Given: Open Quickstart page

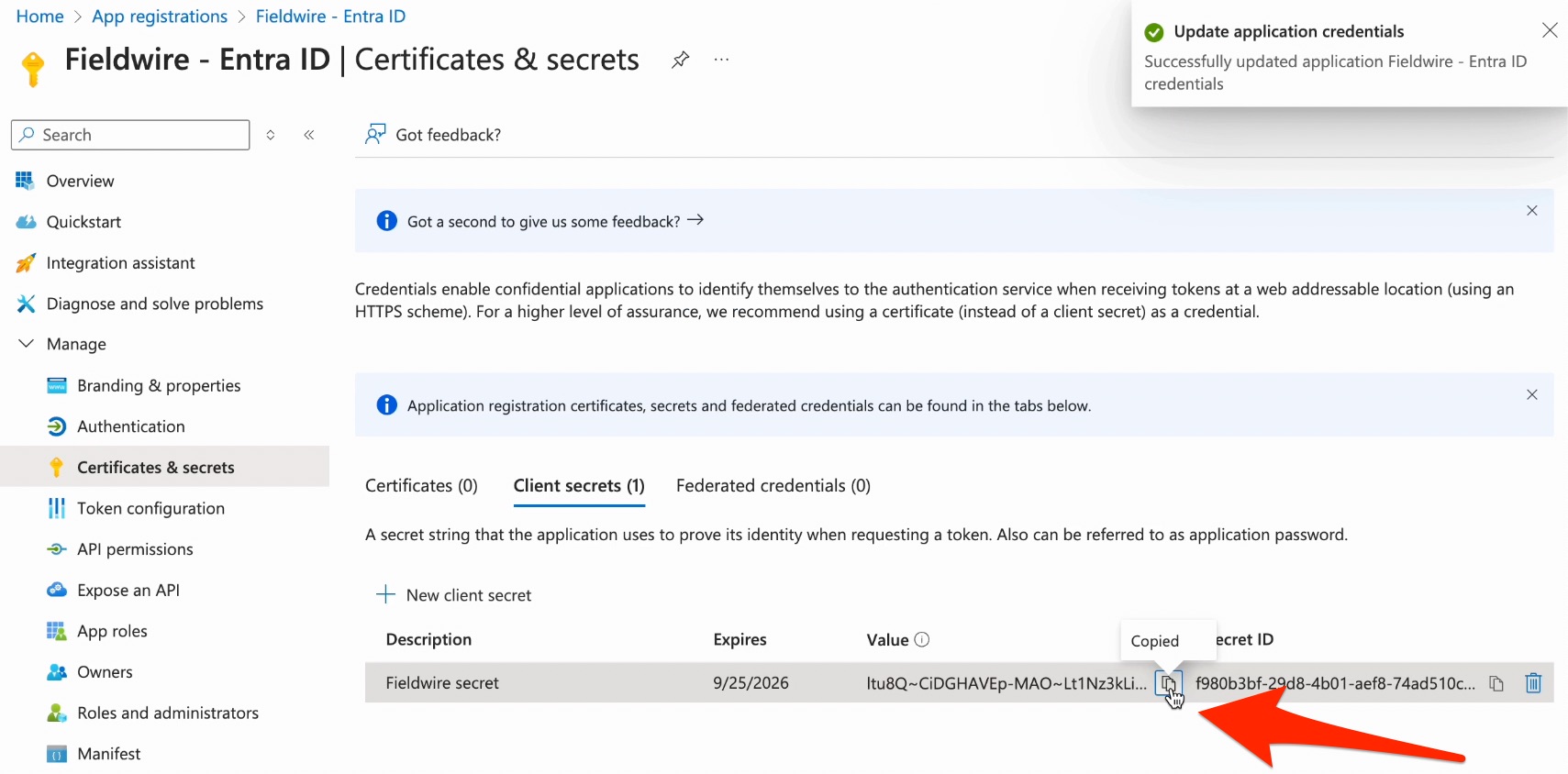Looking at the screenshot, I should [83, 222].
